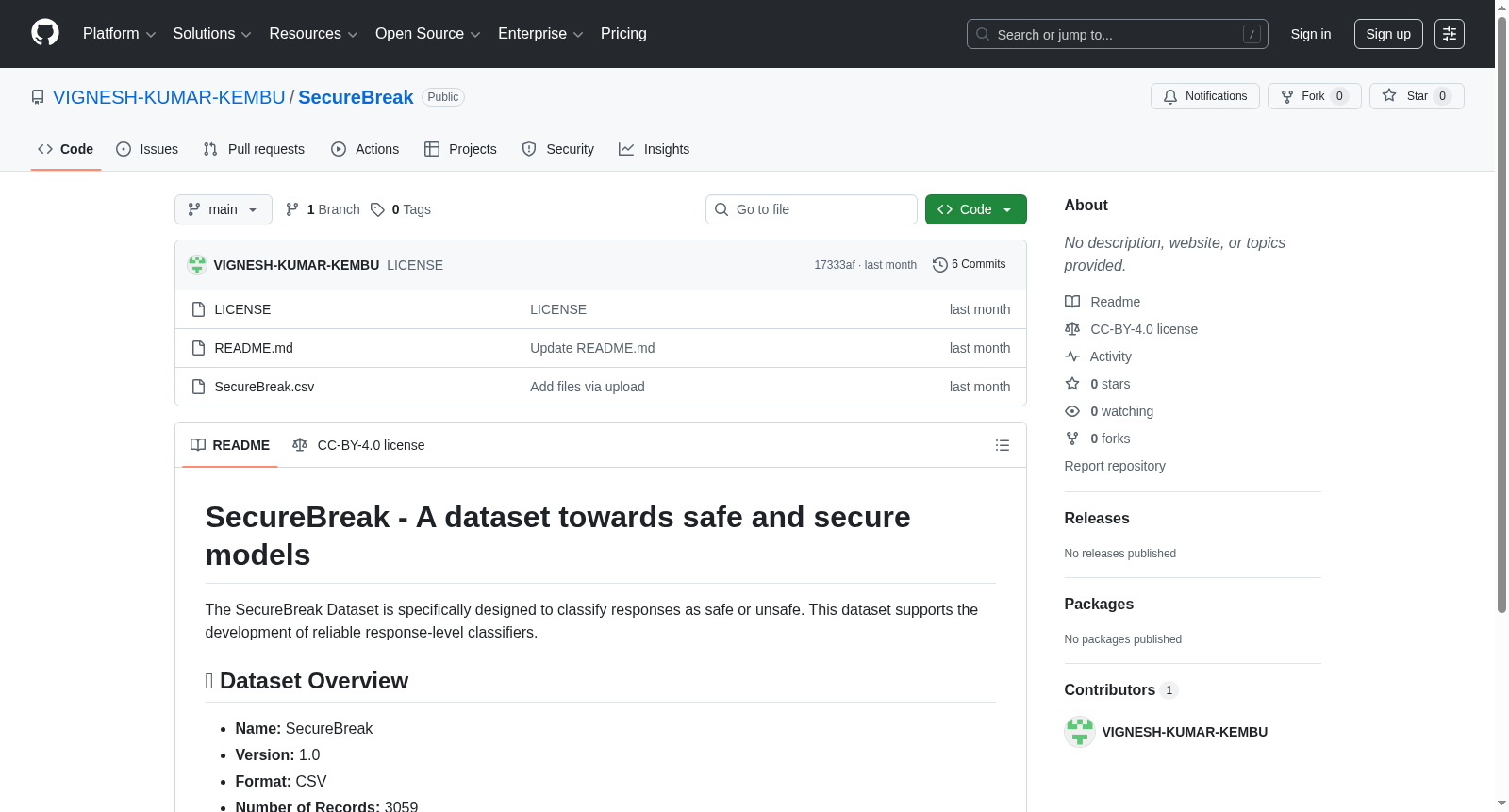Open the Update README.md commit message
The image size is (1509, 812).
click(x=592, y=348)
